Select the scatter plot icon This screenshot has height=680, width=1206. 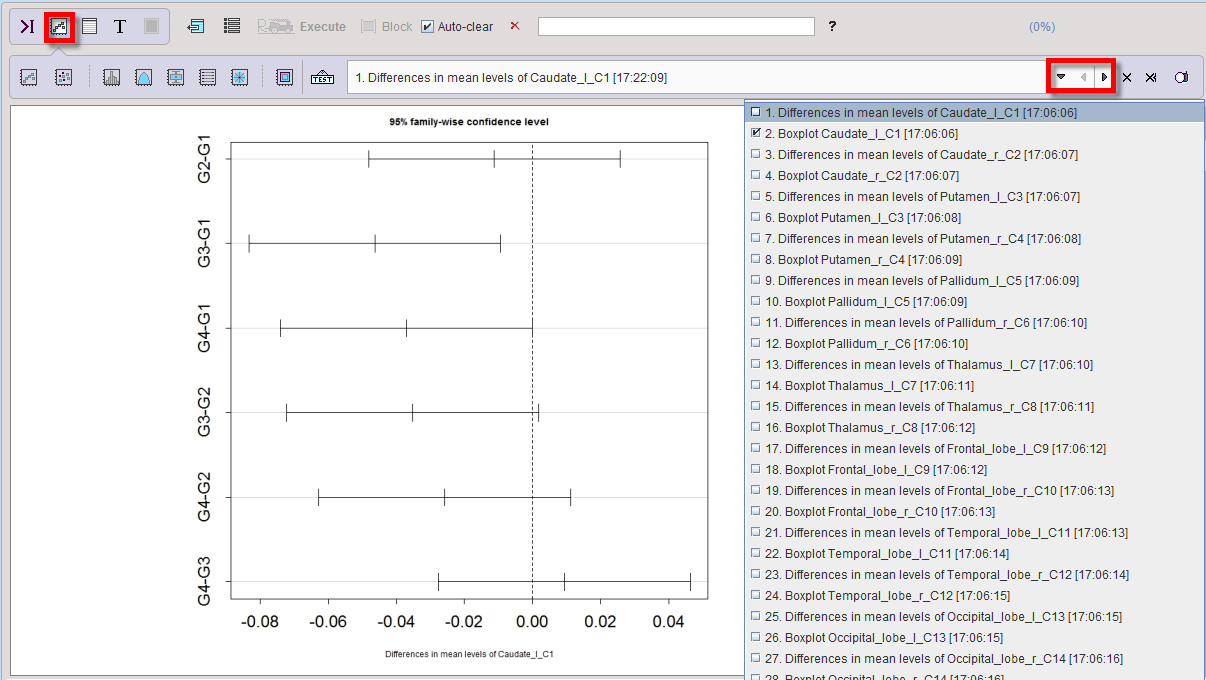(x=63, y=77)
